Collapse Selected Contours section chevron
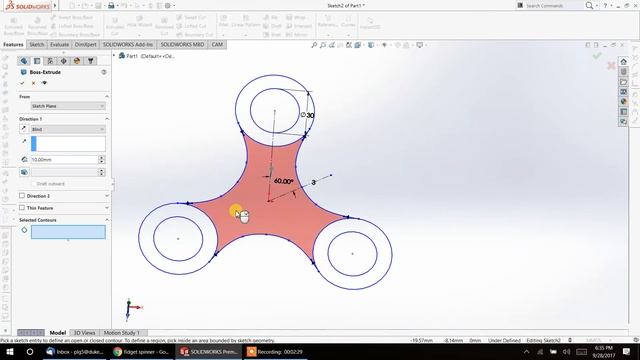Viewport: 640px width, 360px height. [x=107, y=220]
